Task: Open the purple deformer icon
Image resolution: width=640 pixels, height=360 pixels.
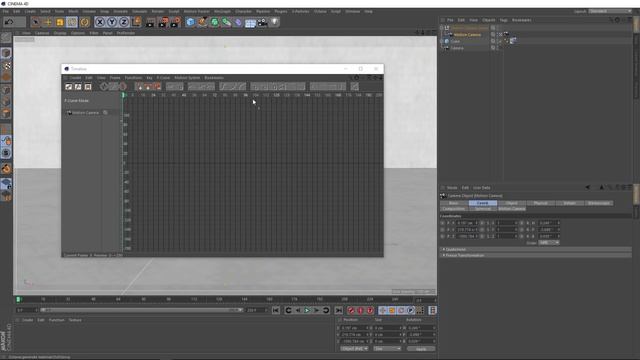Action: pos(238,22)
